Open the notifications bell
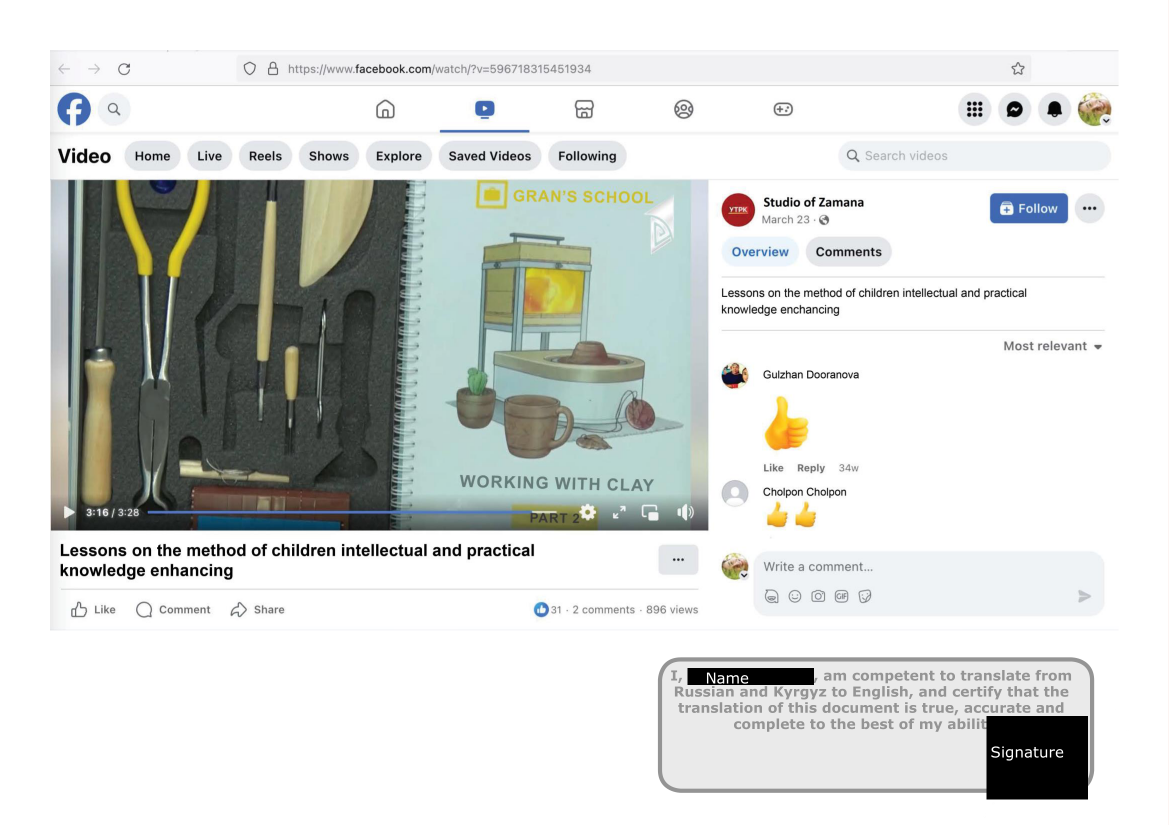 [x=1054, y=110]
